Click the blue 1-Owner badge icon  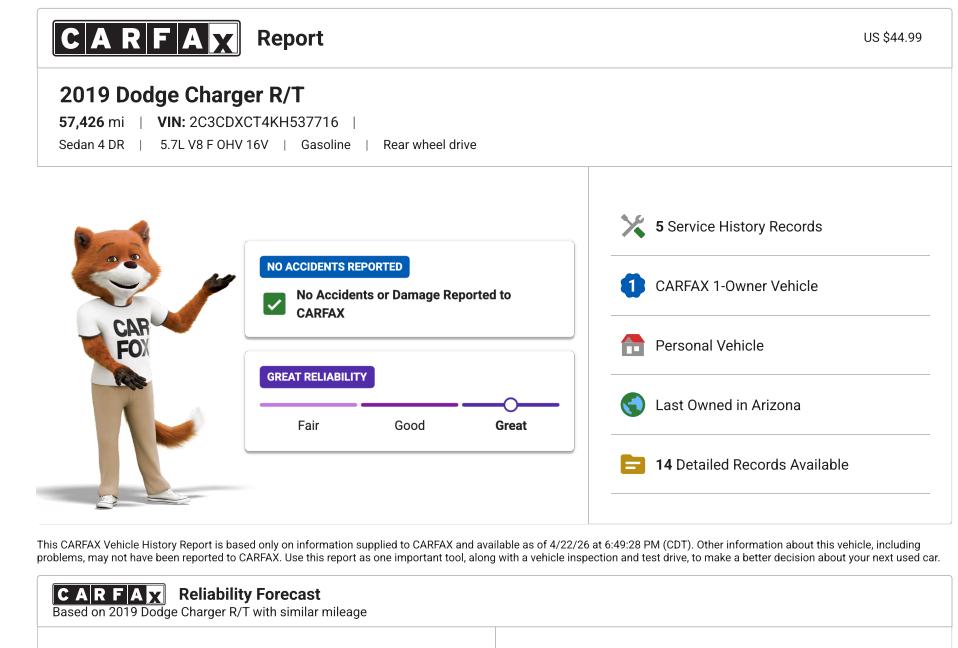(632, 285)
